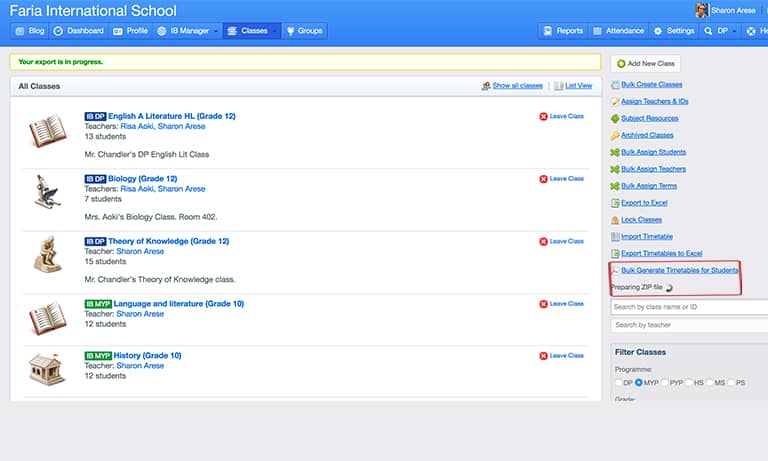Open Language and literature (Grade 10) class
The width and height of the screenshot is (768, 461).
pos(178,304)
